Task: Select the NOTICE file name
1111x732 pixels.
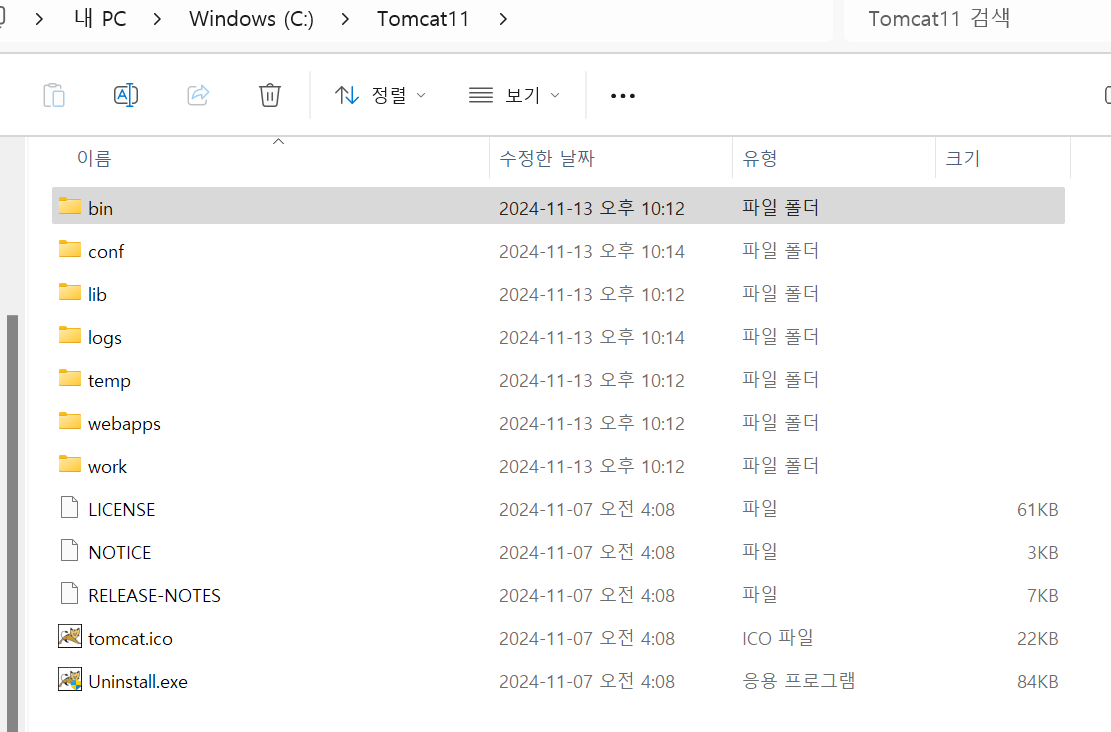Action: pyautogui.click(x=120, y=553)
